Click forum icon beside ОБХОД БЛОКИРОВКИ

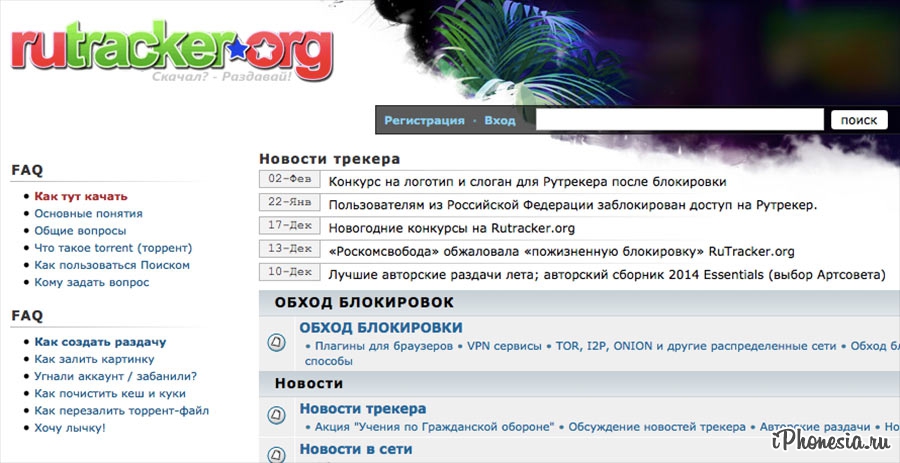[277, 343]
